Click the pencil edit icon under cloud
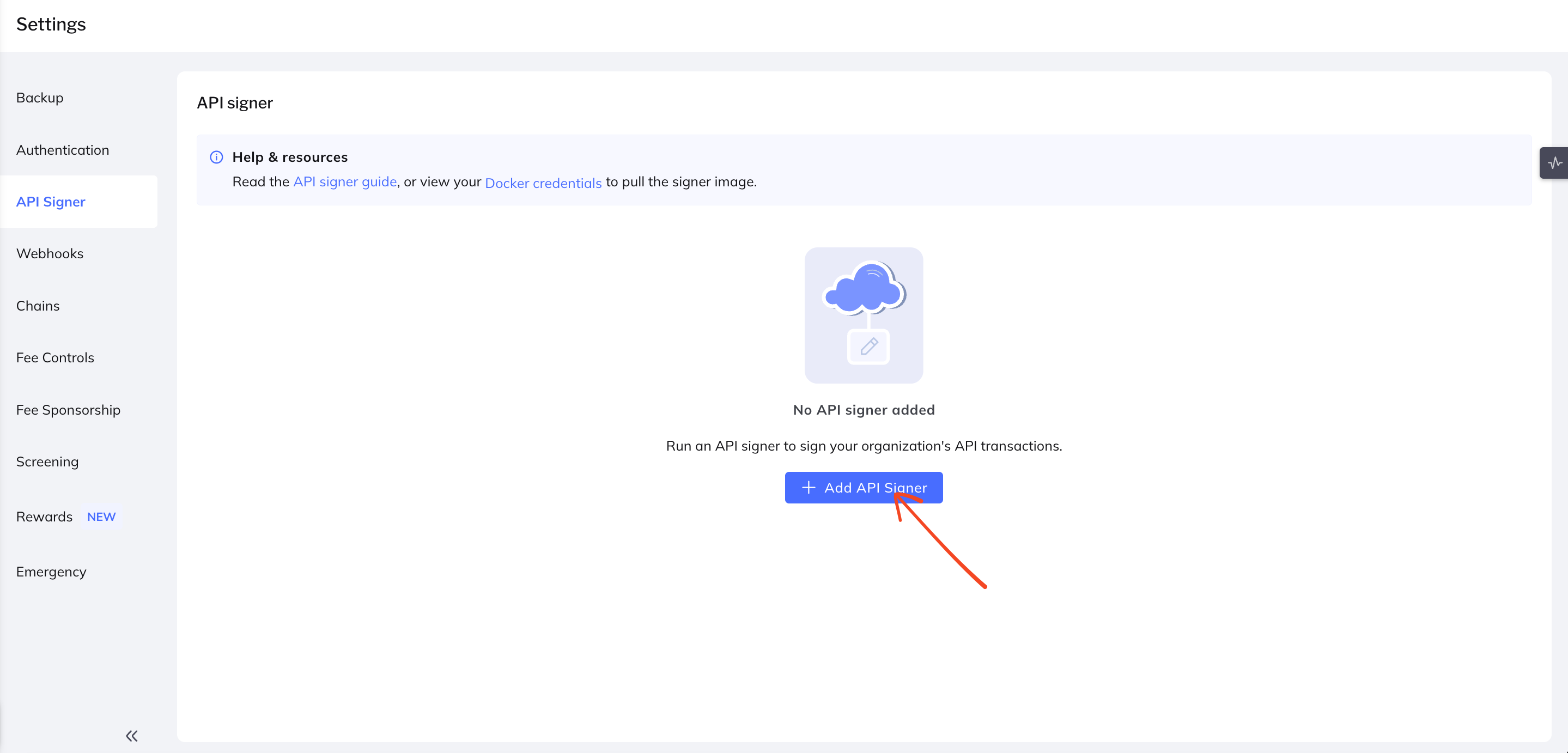1568x753 pixels. coord(868,347)
